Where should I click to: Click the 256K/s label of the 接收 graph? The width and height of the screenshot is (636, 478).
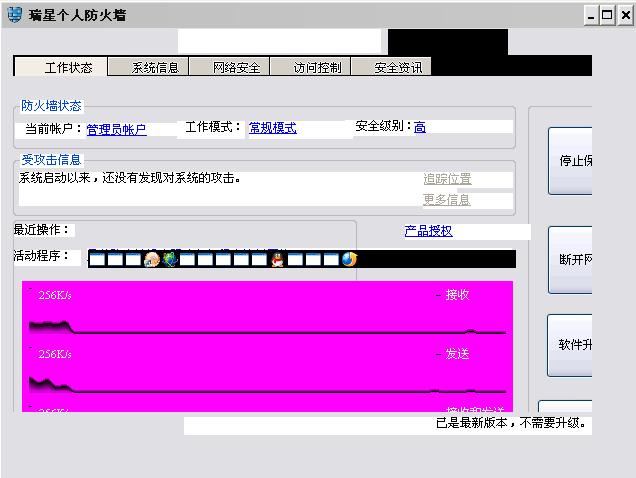pyautogui.click(x=55, y=295)
